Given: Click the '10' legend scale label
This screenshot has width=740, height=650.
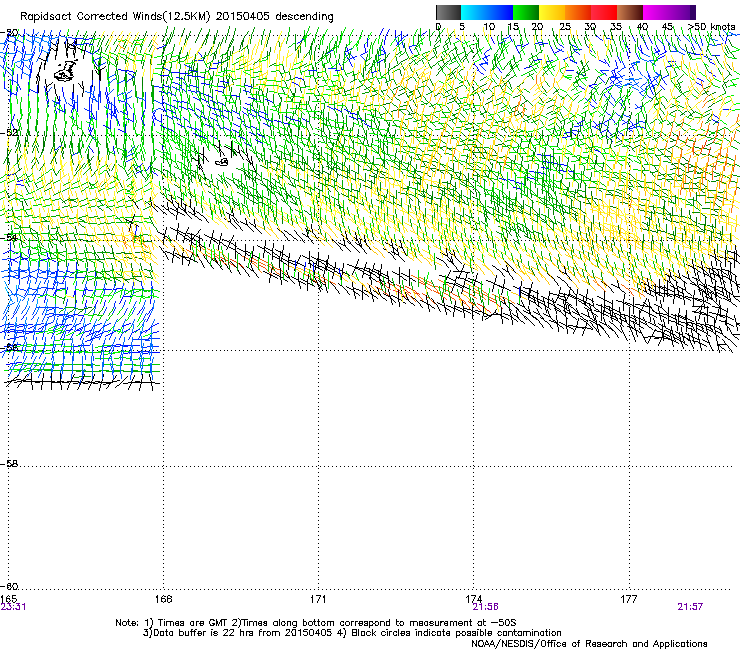Looking at the screenshot, I should click(489, 27).
